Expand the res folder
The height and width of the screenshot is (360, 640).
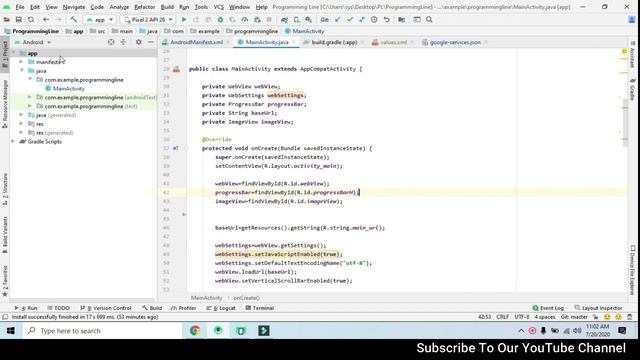point(21,124)
